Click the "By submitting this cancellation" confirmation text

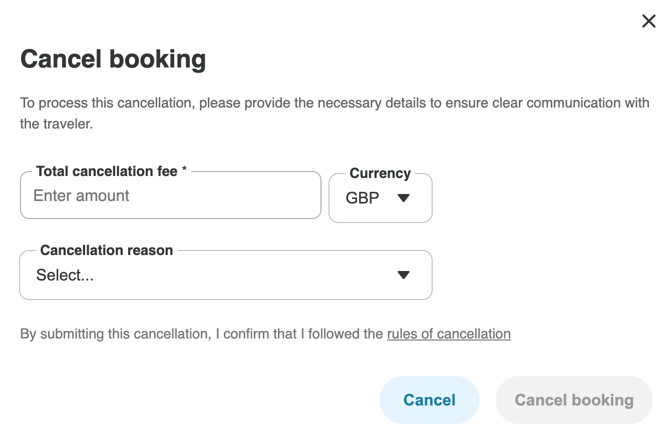tap(200, 334)
